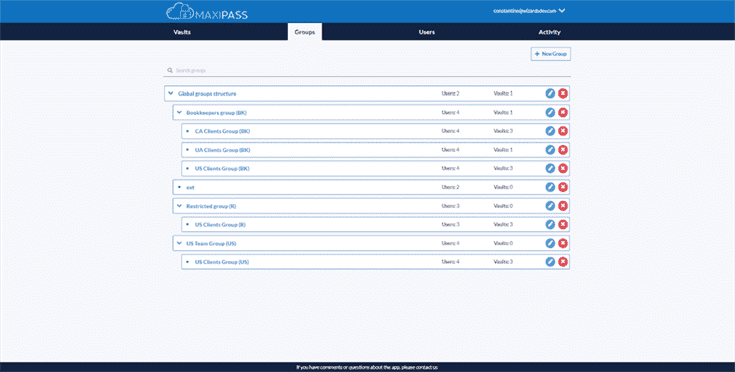Delete the Global groups structure group
The width and height of the screenshot is (735, 372).
[x=563, y=94]
